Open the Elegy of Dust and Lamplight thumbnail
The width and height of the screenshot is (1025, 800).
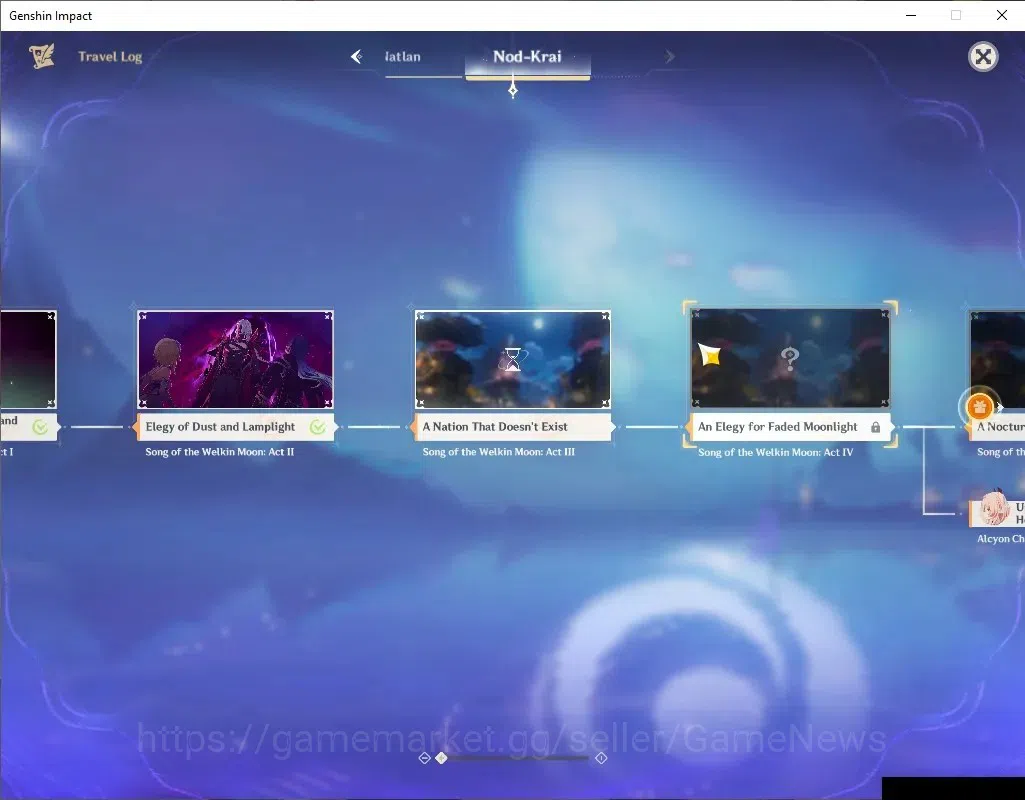tap(235, 359)
